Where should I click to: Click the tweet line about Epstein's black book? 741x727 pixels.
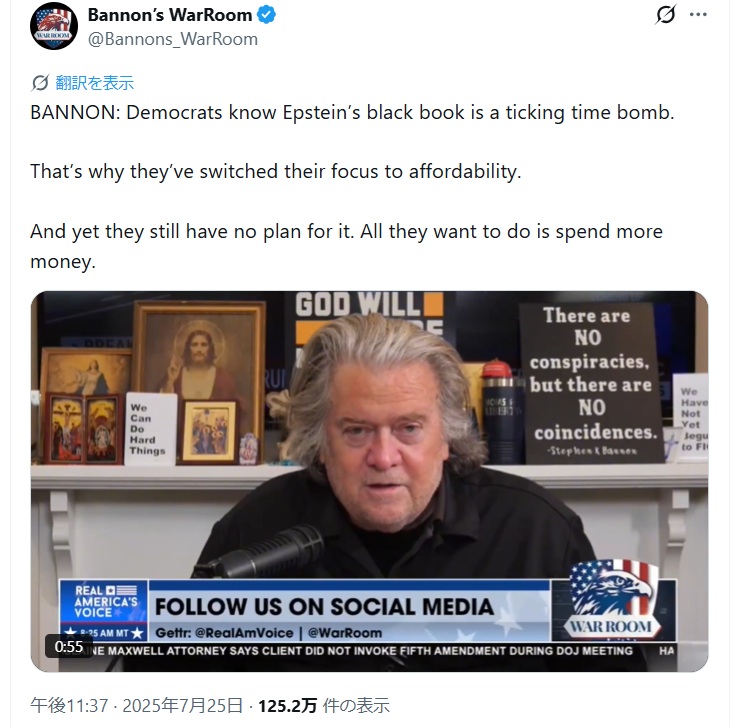tap(352, 112)
